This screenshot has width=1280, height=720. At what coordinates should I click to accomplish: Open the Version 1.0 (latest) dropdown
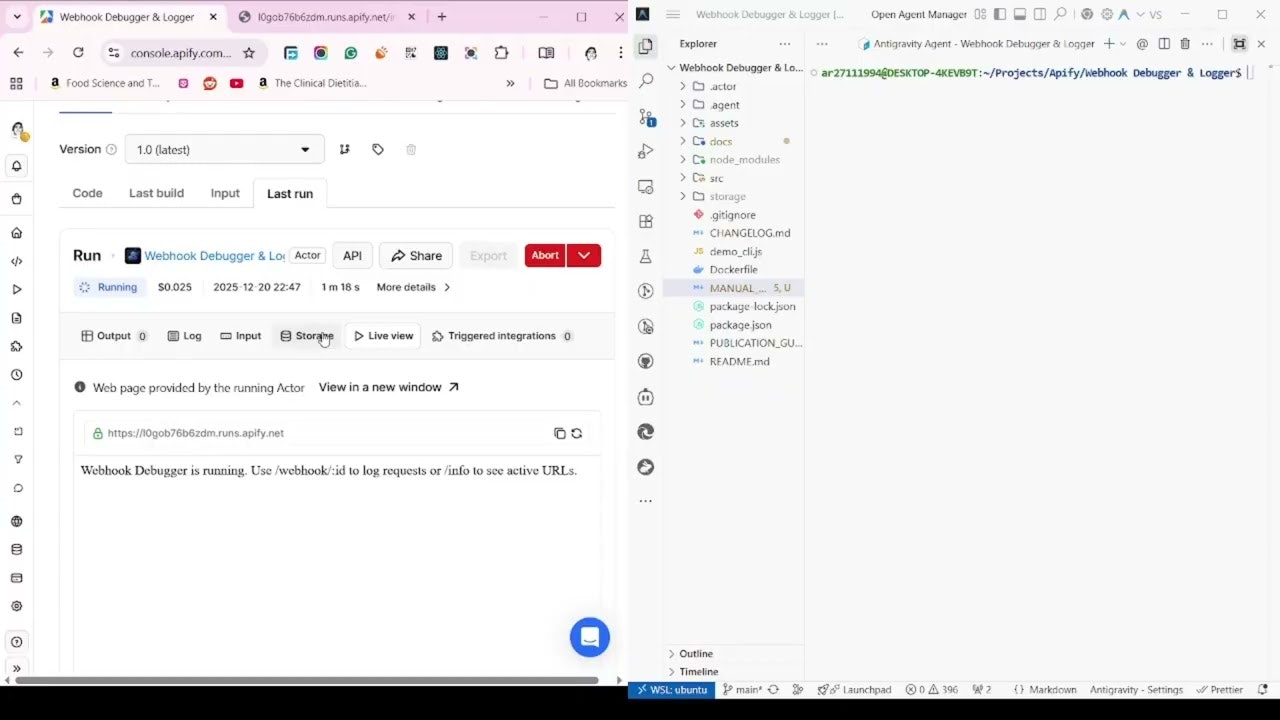pyautogui.click(x=224, y=149)
